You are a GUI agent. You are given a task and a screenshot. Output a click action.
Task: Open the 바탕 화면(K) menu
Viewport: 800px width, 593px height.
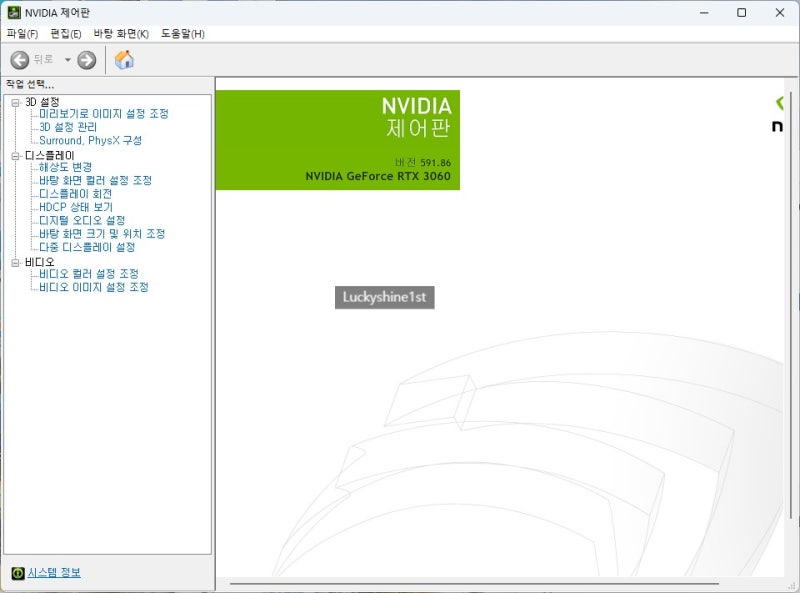[x=121, y=34]
